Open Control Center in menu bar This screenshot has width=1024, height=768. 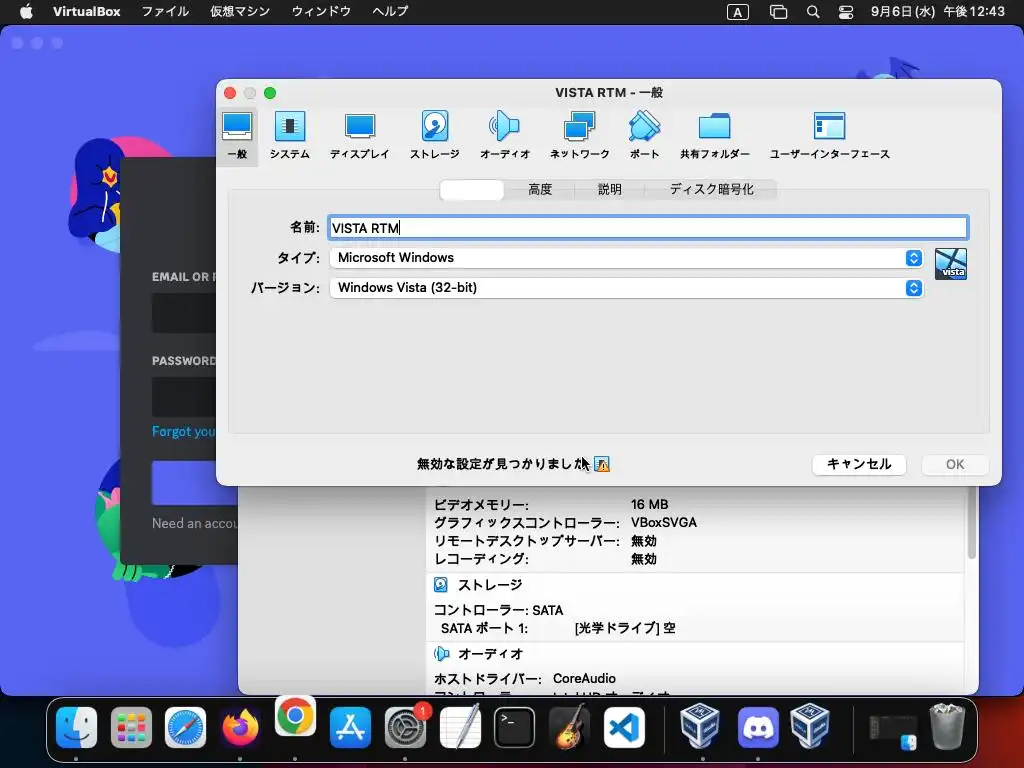[x=846, y=12]
